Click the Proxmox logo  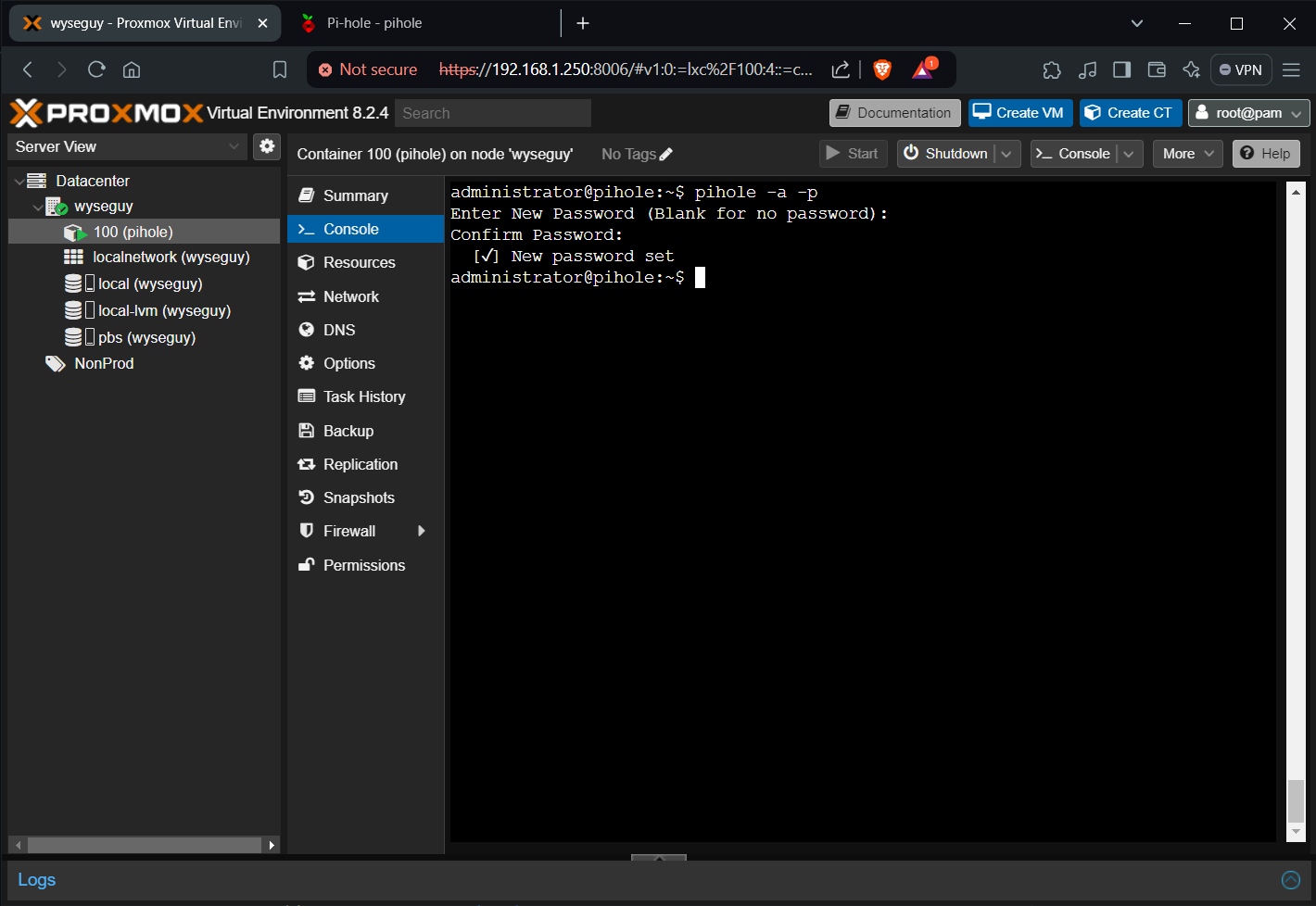(107, 113)
